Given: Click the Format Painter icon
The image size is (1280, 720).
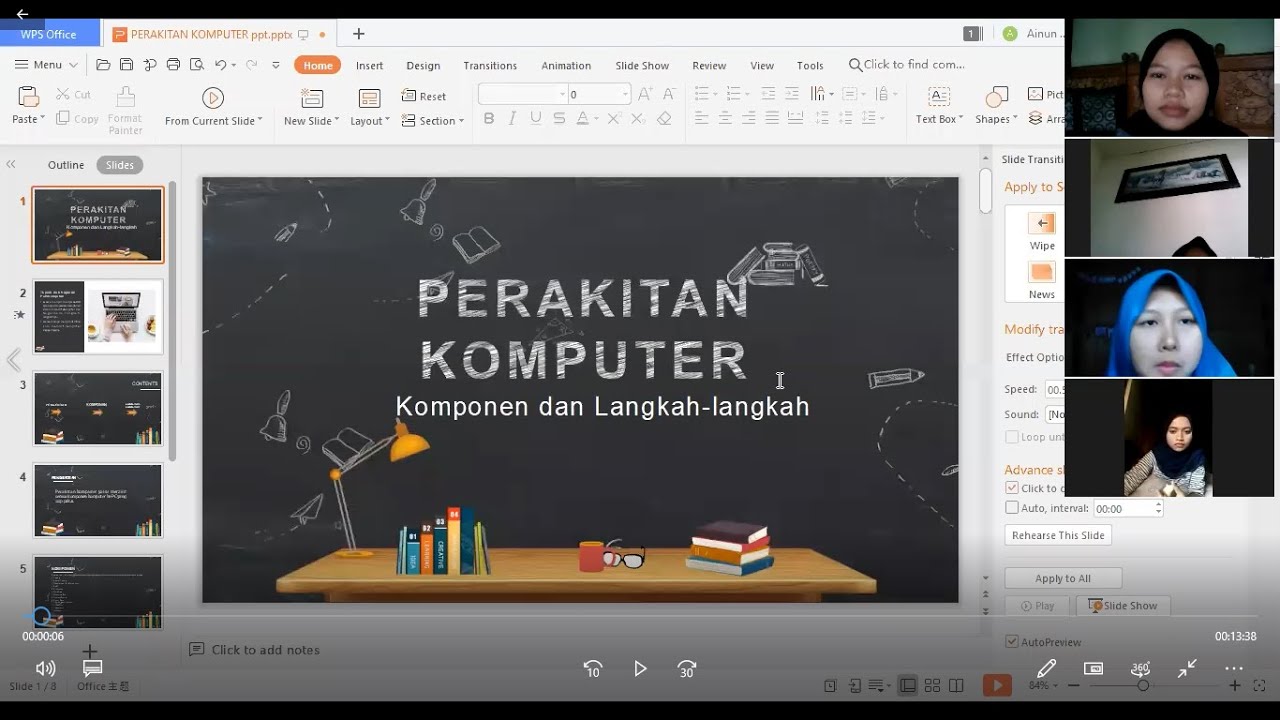Looking at the screenshot, I should coord(125,98).
